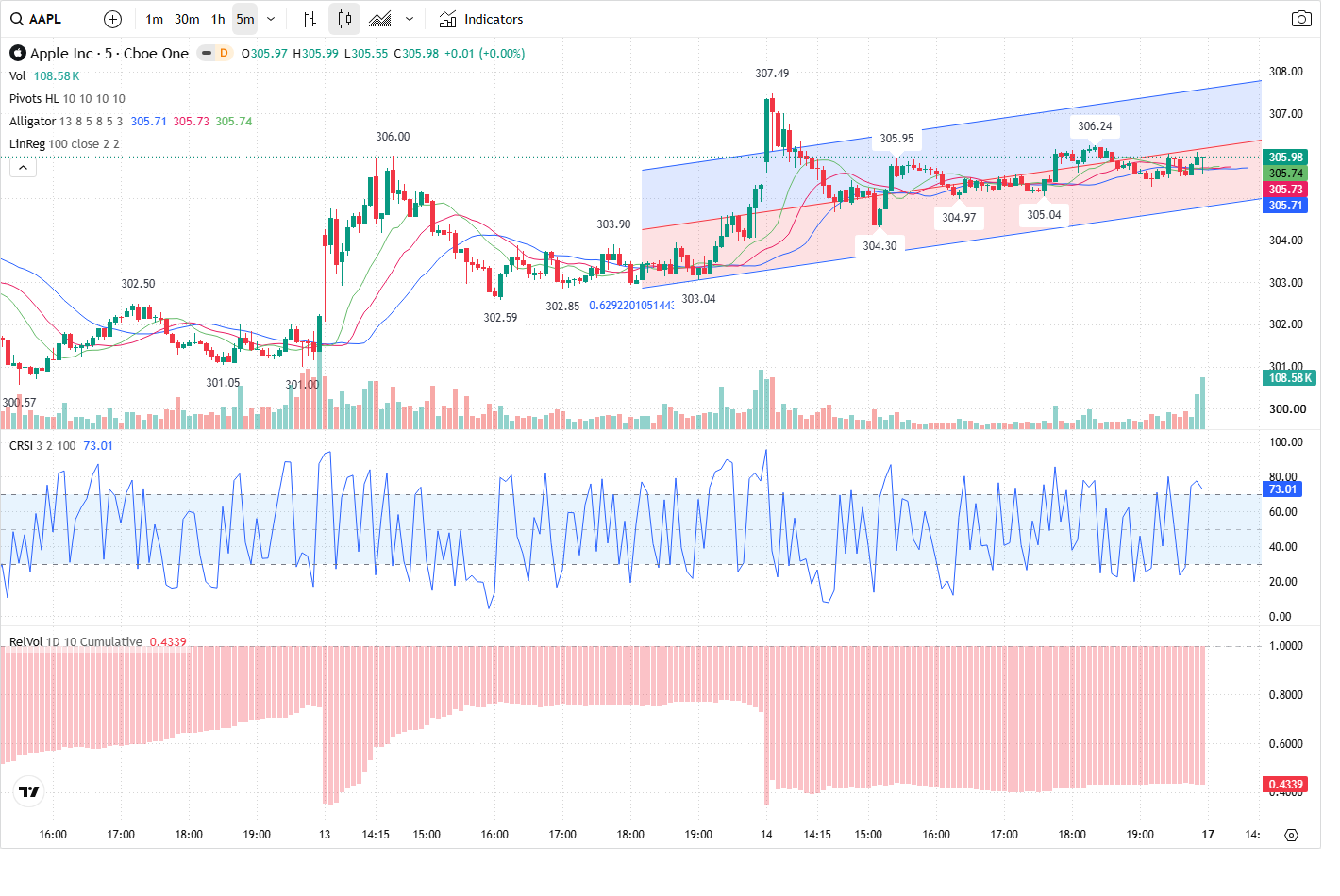The image size is (1340, 896).
Task: Click the 302.85 pivot low label
Action: click(x=562, y=307)
